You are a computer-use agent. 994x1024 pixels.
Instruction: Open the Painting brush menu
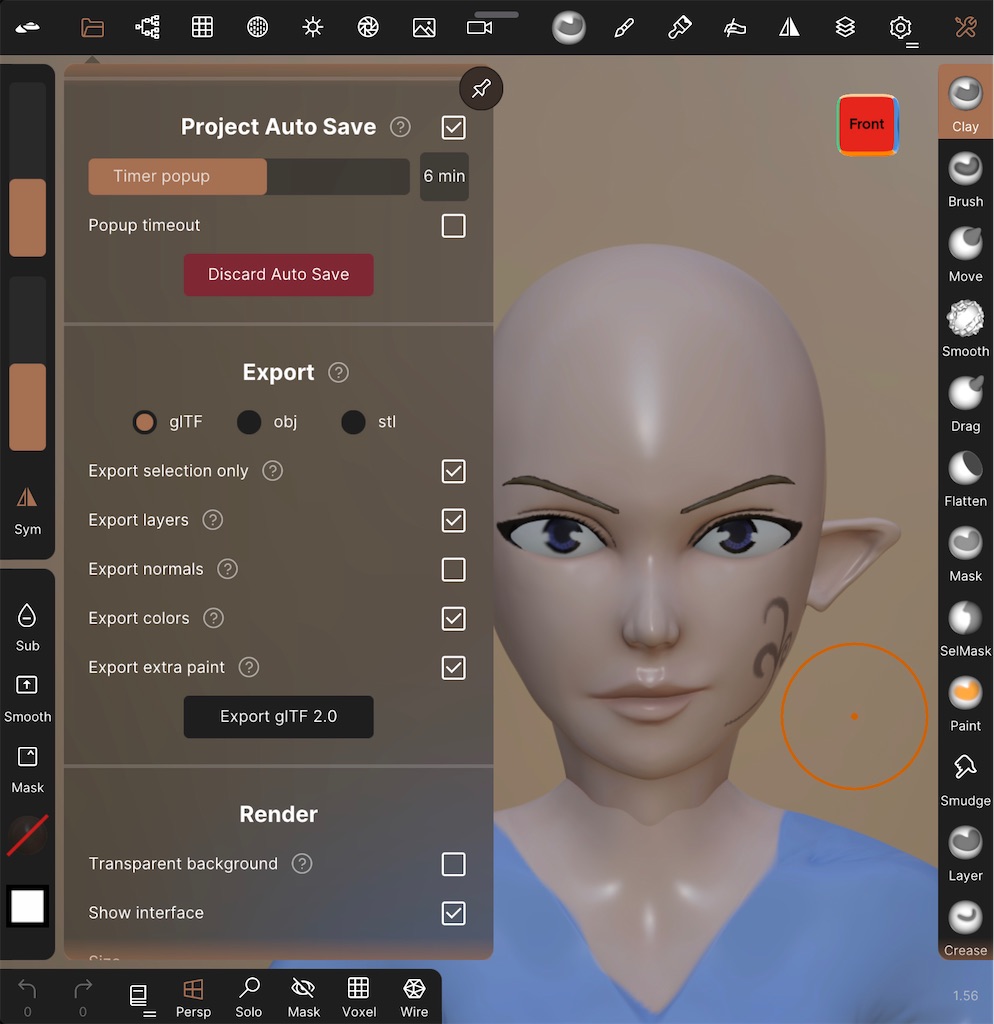[x=679, y=27]
